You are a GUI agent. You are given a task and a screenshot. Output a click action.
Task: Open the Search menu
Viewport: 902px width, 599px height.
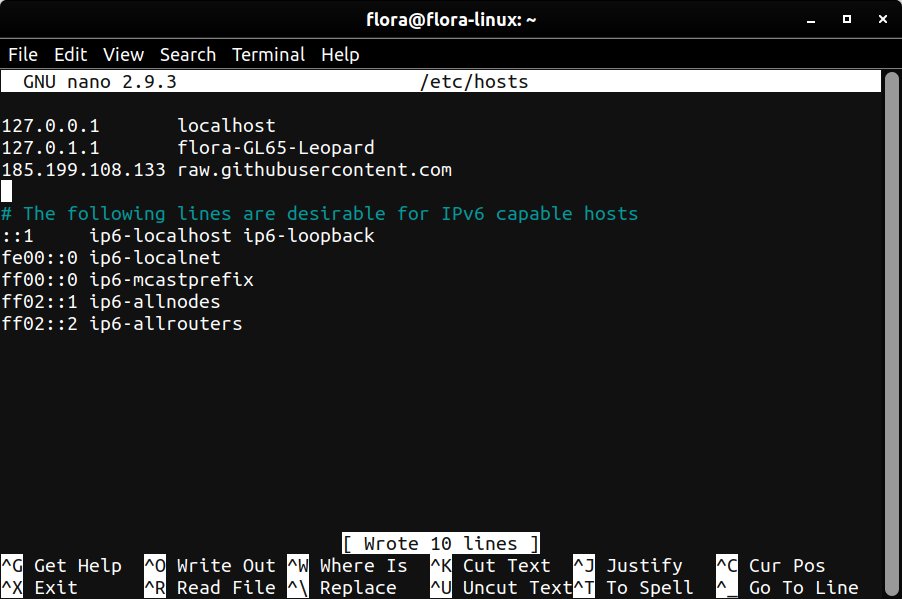(x=188, y=54)
